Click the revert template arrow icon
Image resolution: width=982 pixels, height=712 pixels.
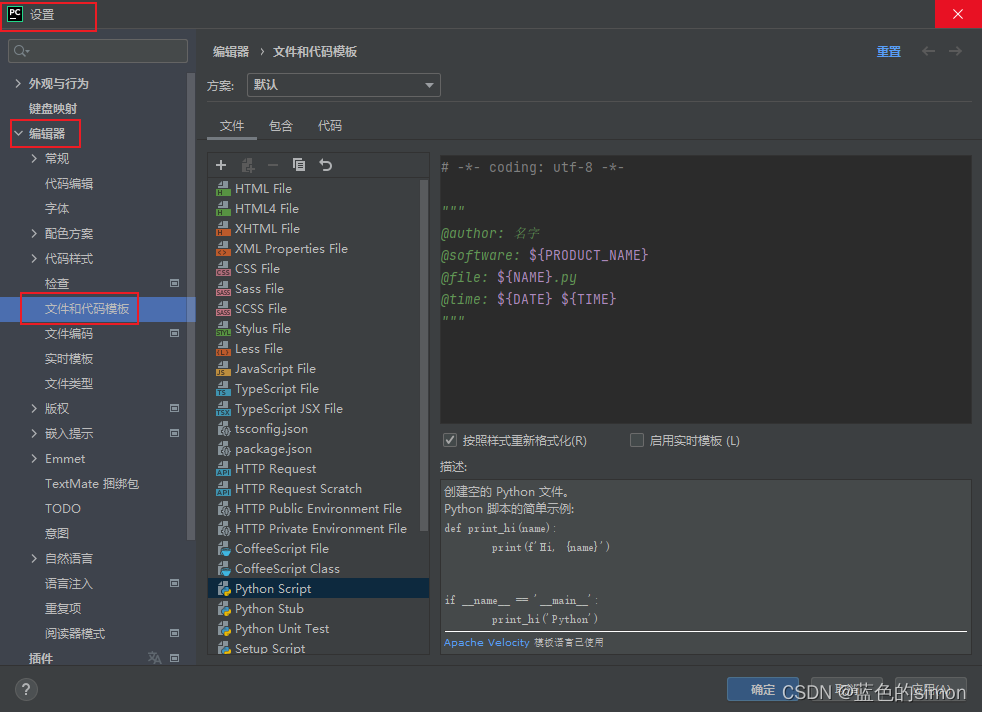326,165
